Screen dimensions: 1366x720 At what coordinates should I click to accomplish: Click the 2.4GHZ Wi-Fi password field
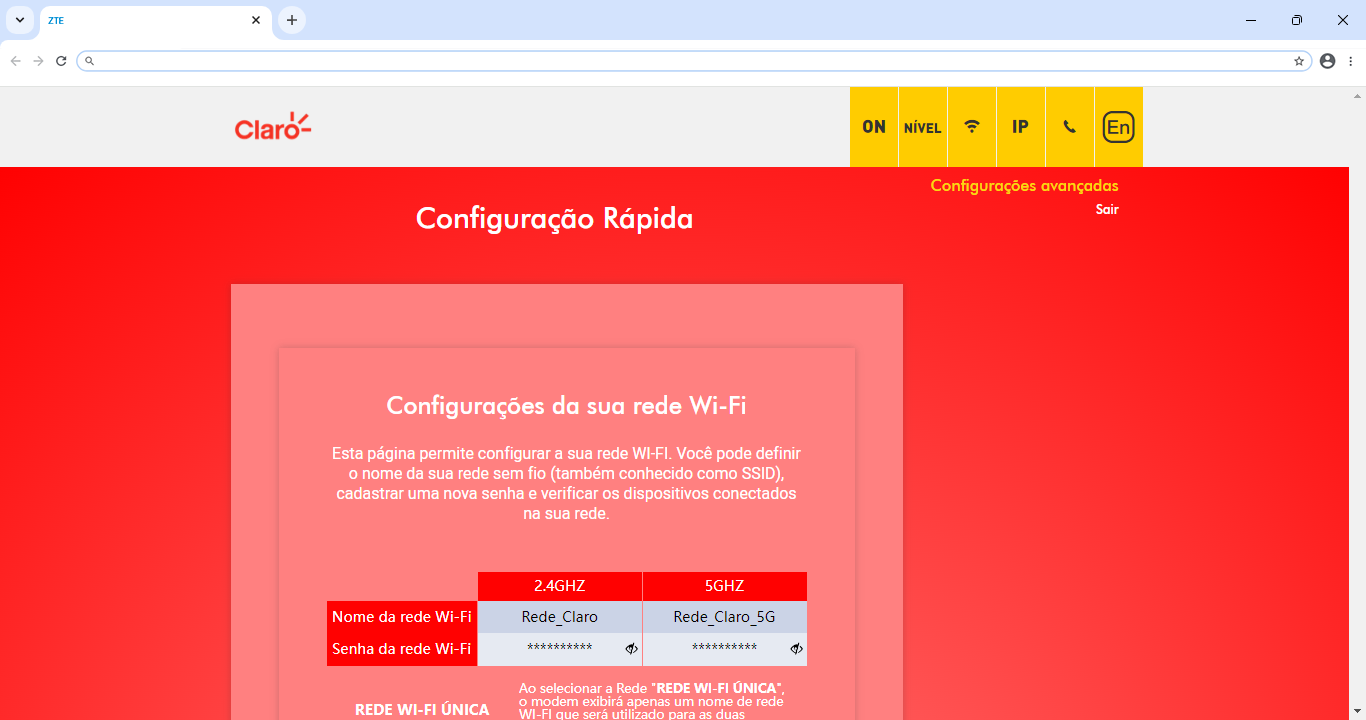coord(560,649)
